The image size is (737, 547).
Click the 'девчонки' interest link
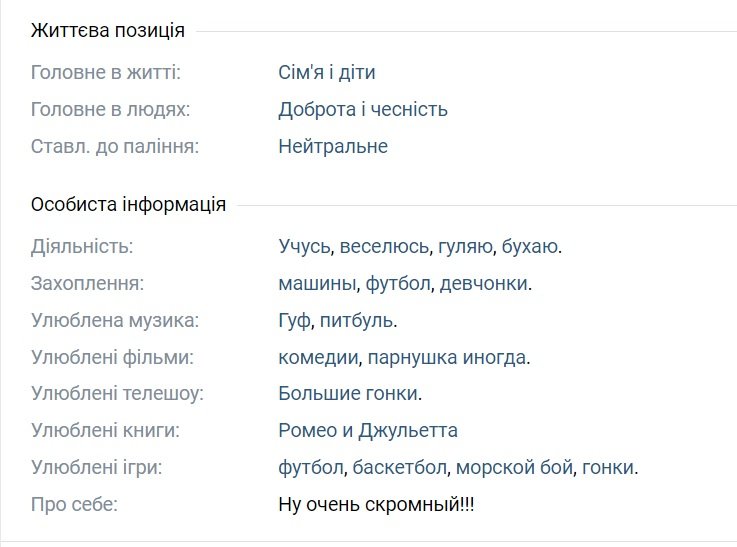click(483, 283)
